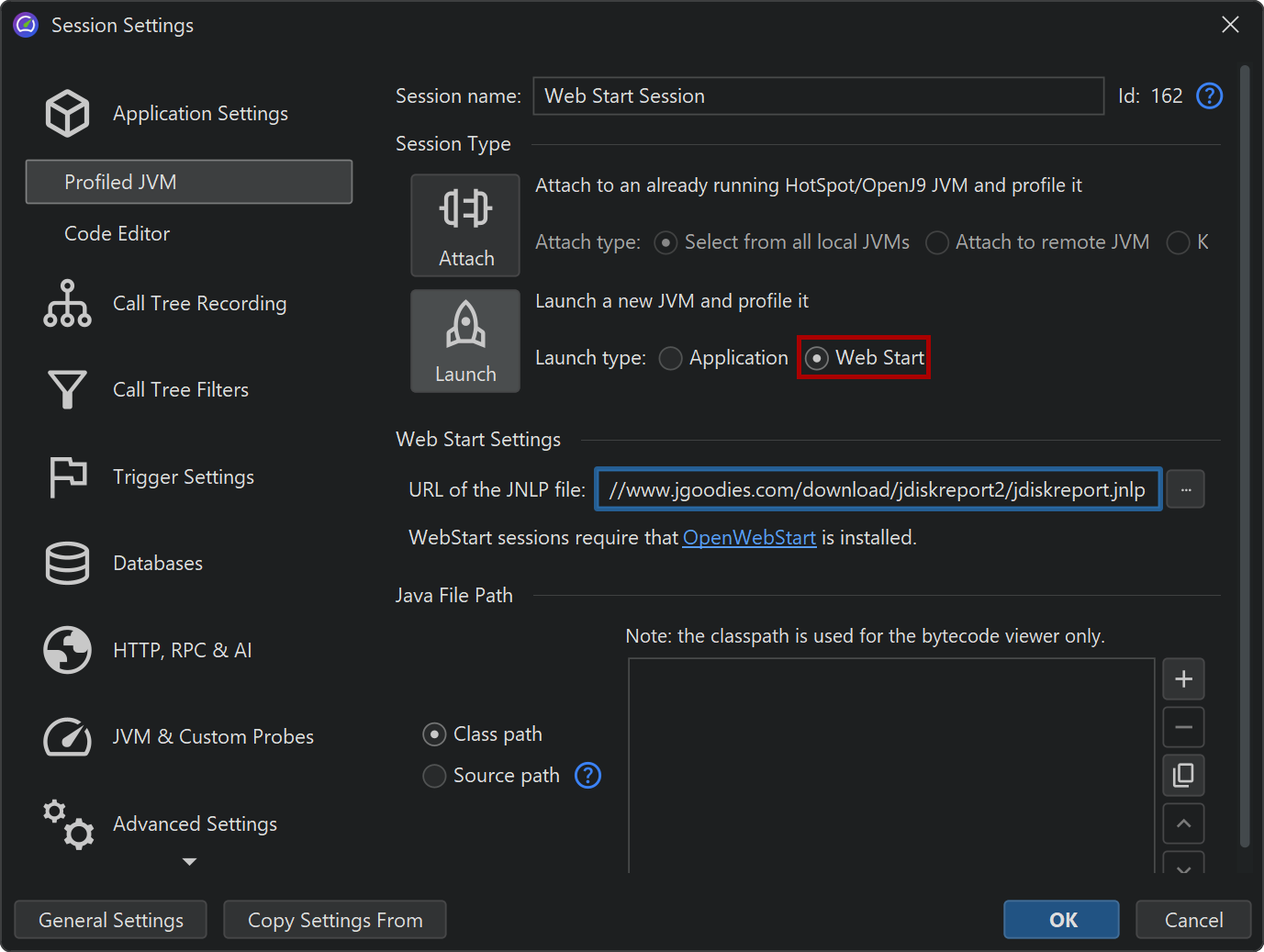
Task: Click the Copy Settings From button
Action: point(335,920)
